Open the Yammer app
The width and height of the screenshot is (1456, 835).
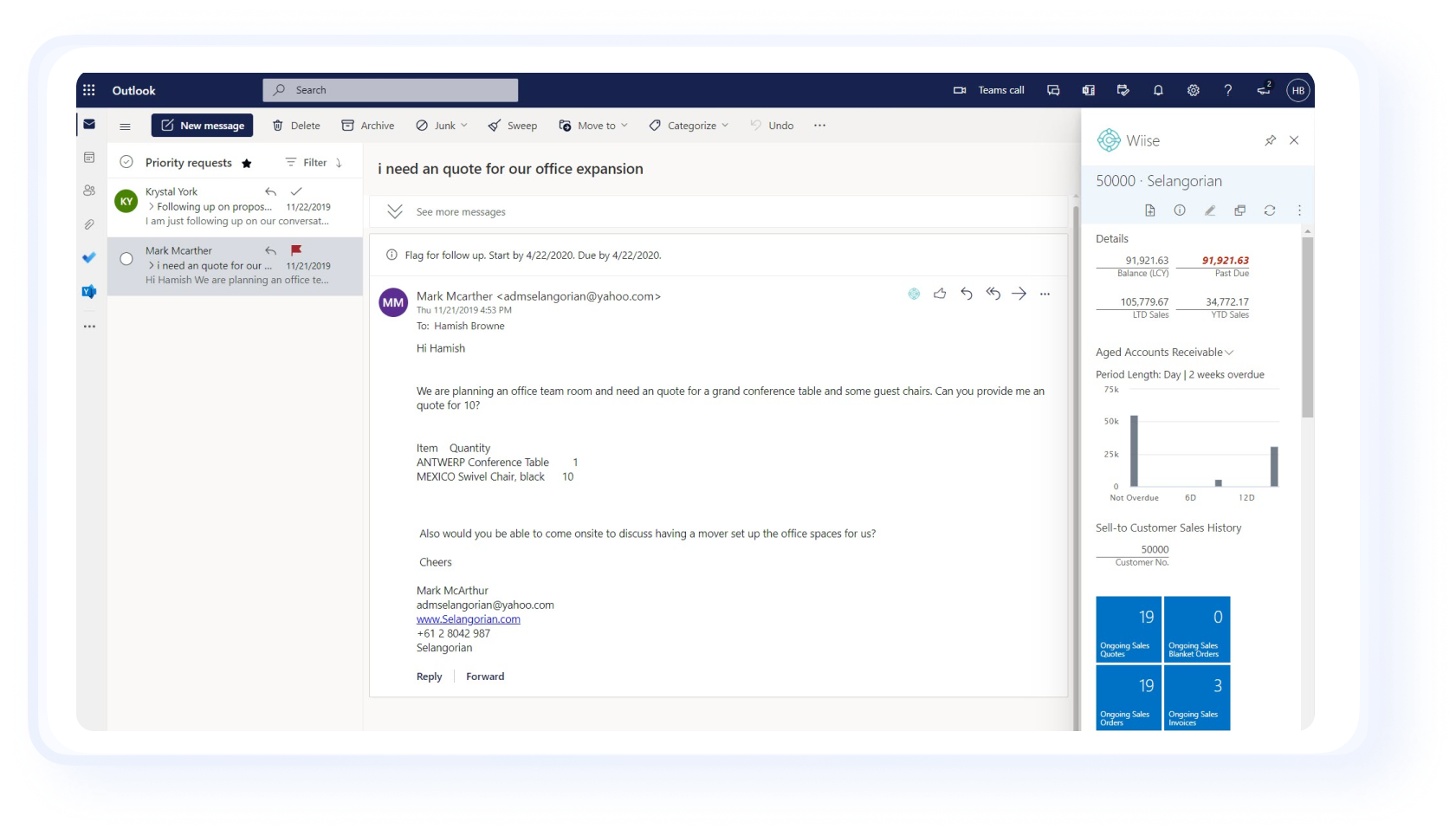89,292
